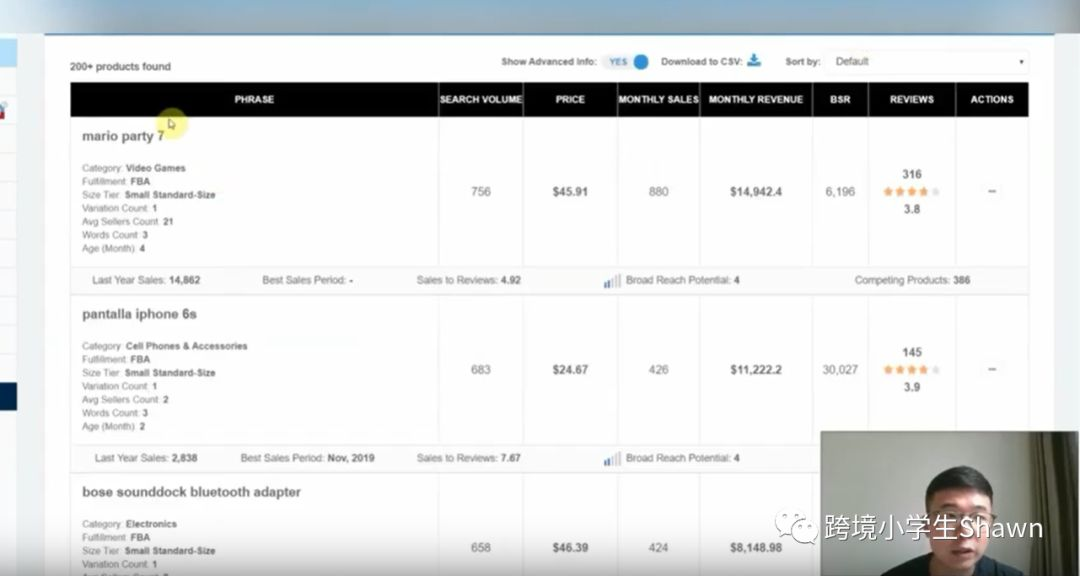Image resolution: width=1080 pixels, height=576 pixels.
Task: Select monthly sales value 880
Action: [x=658, y=192]
